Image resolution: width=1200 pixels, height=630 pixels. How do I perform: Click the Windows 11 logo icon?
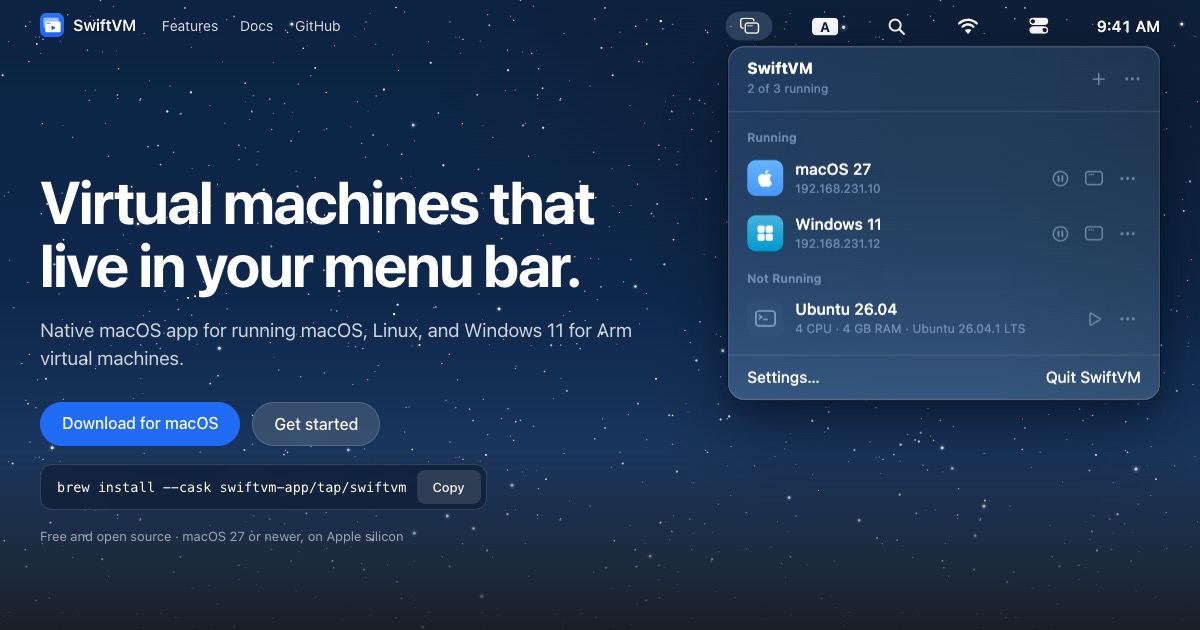click(765, 233)
